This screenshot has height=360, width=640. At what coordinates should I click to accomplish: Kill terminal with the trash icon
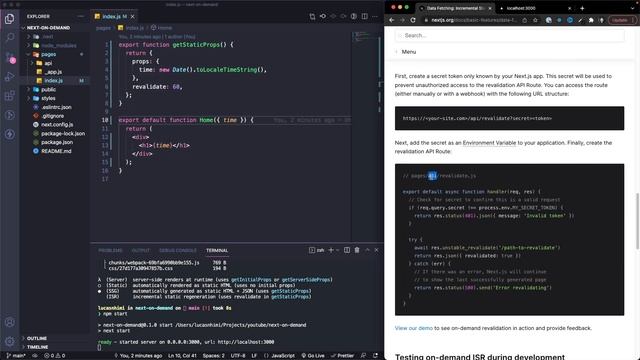point(357,250)
